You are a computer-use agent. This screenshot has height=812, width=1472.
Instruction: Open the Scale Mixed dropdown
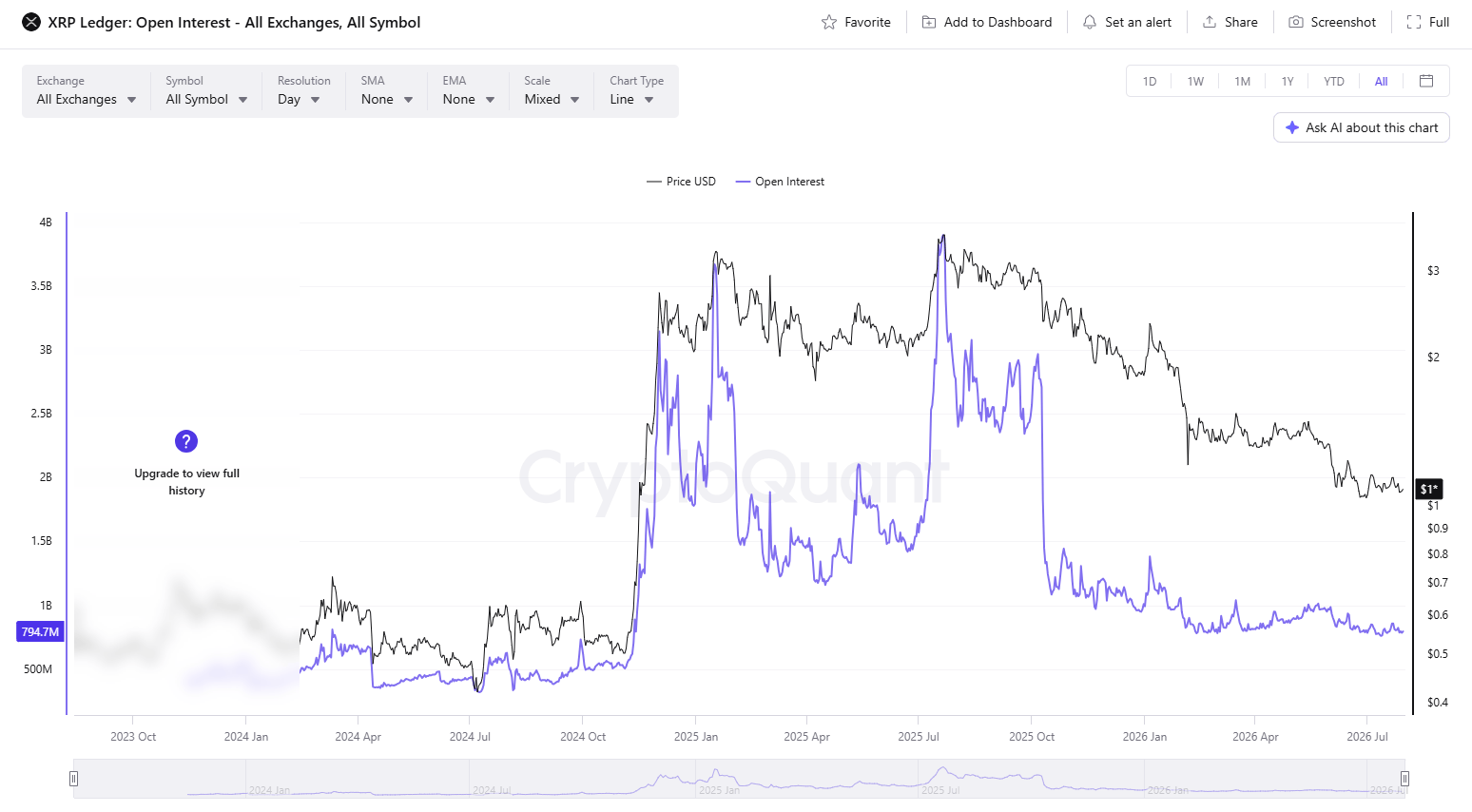tap(552, 91)
